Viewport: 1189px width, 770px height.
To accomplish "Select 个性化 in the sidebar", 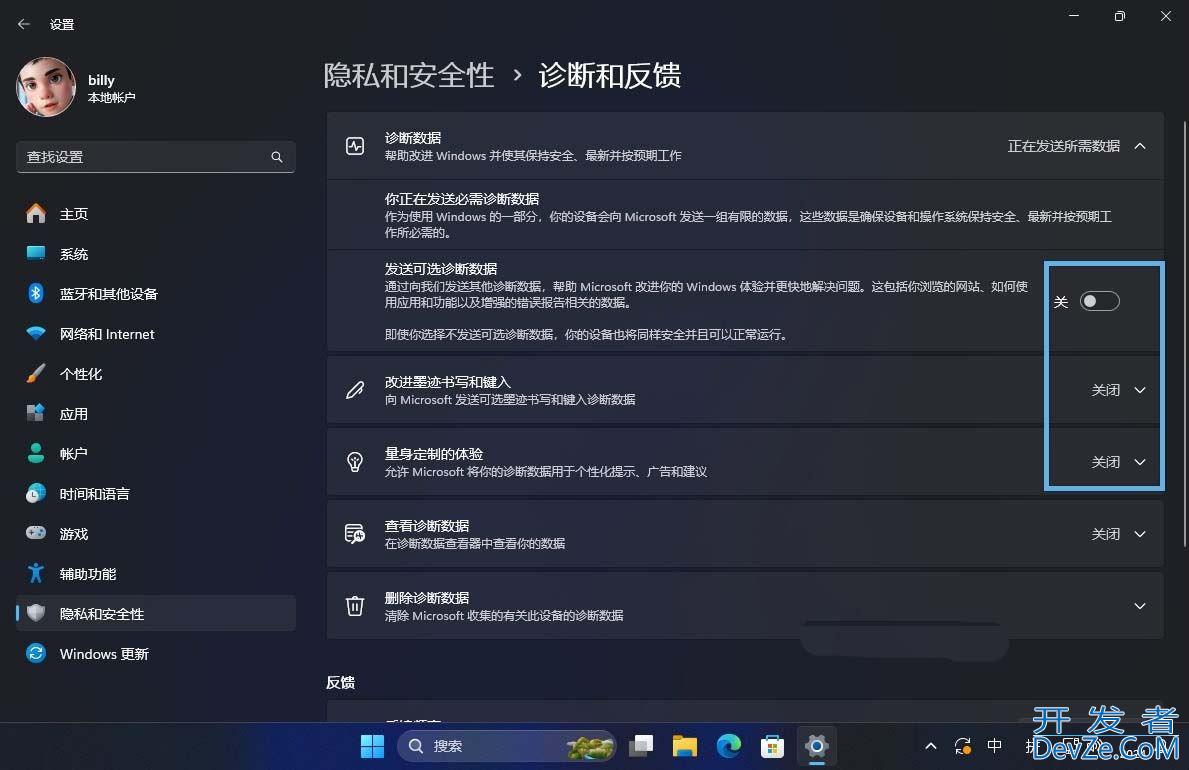I will 155,374.
